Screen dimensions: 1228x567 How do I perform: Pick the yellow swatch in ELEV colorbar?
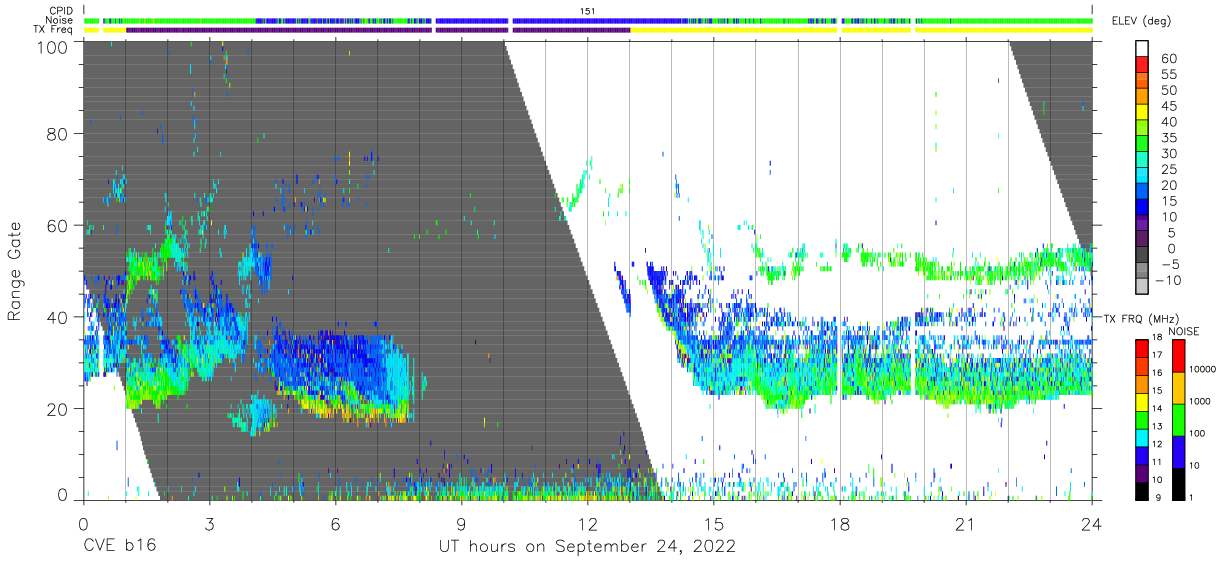(x=1142, y=114)
